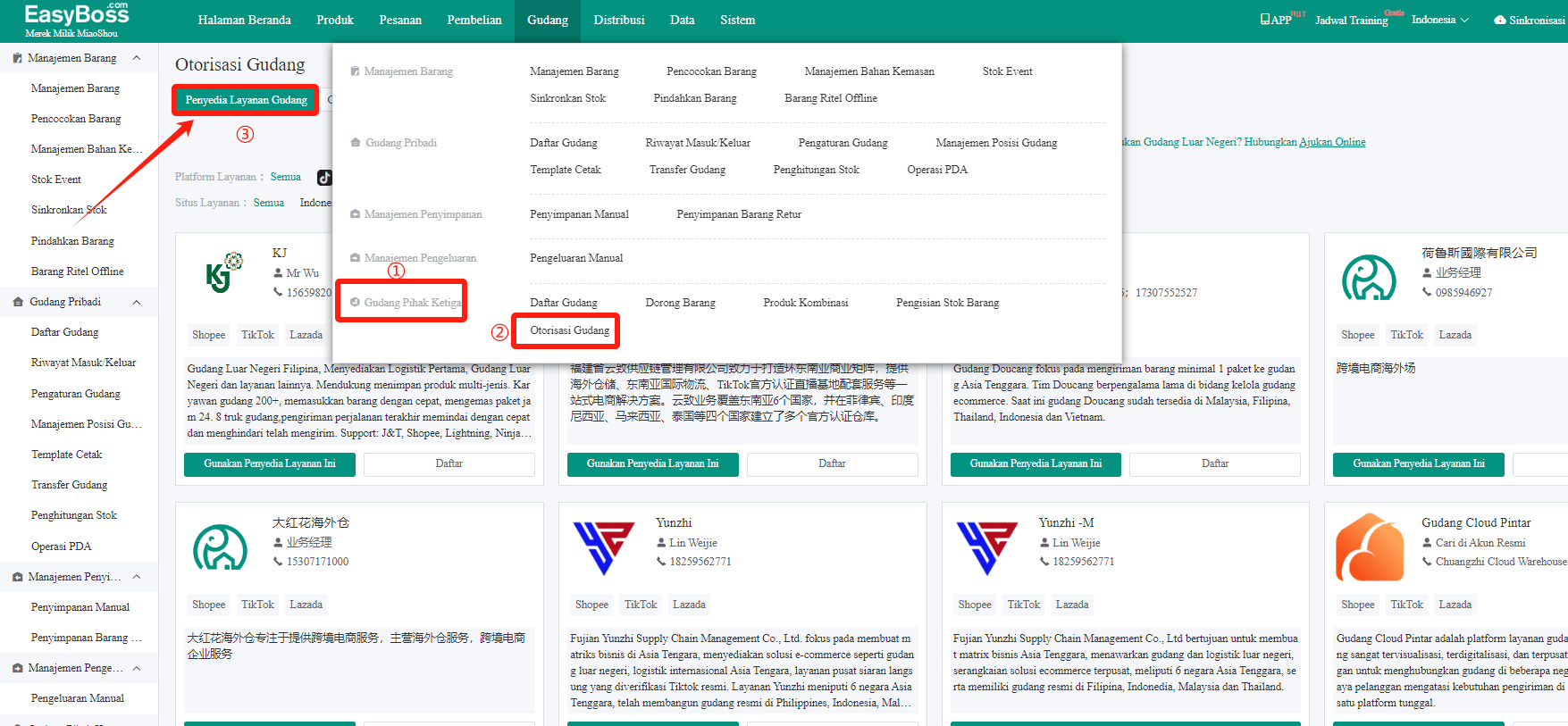Click the TikTok platform filter icon

point(324,178)
